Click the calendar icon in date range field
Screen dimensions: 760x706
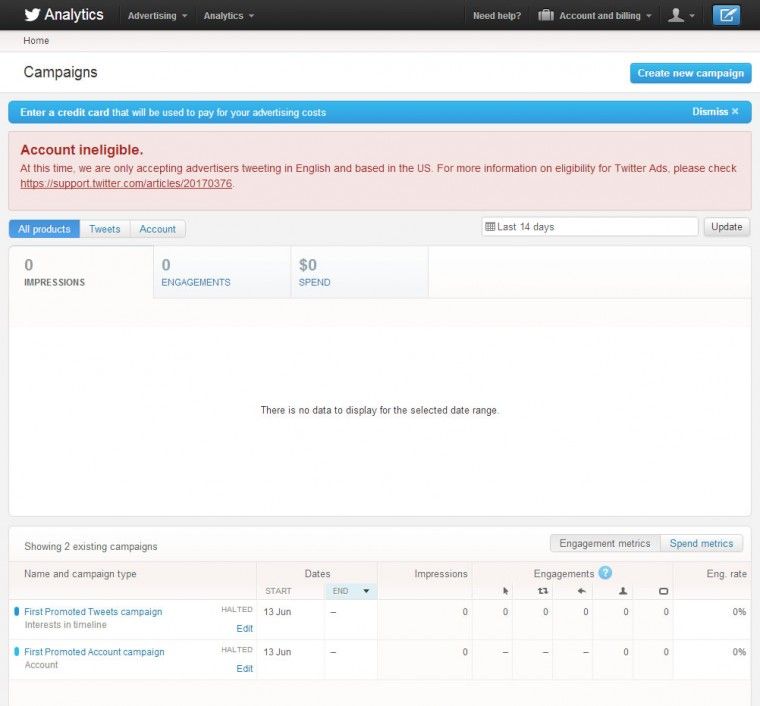point(490,226)
